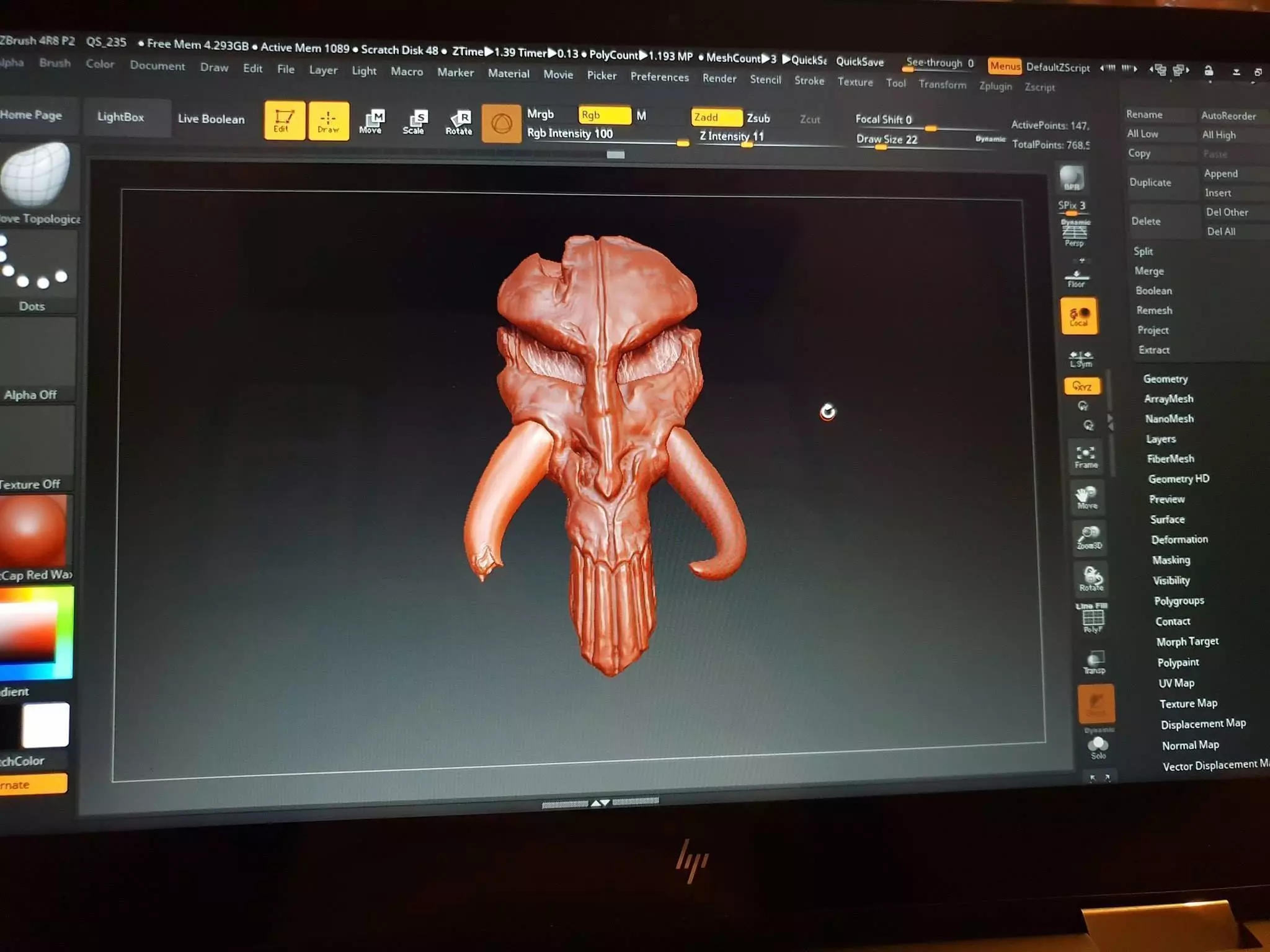Toggle XYZ rotation mode
This screenshot has height=952, width=1270.
(x=1082, y=386)
